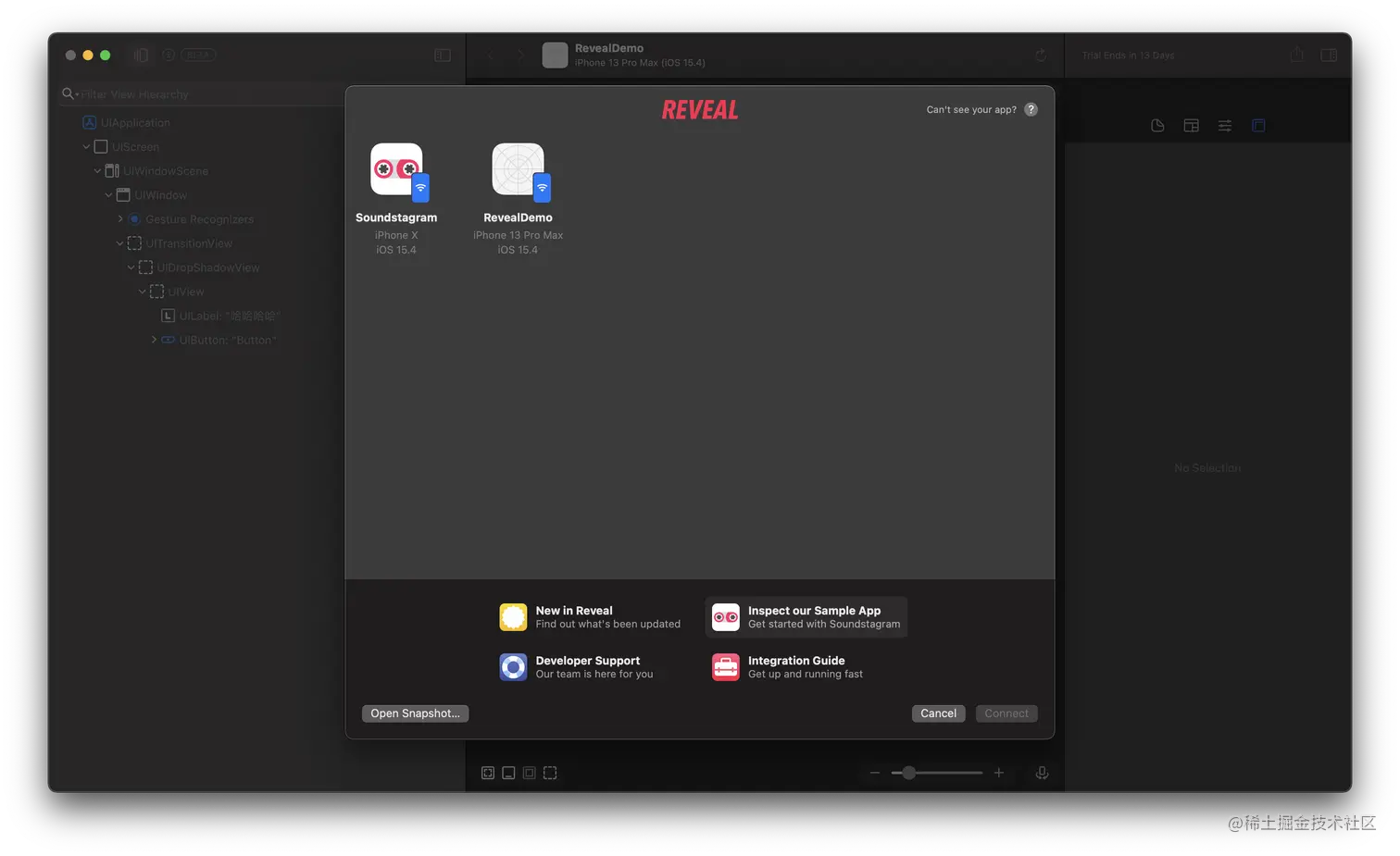Open New in Reveal update notes
This screenshot has height=856, width=1400.
coord(590,617)
